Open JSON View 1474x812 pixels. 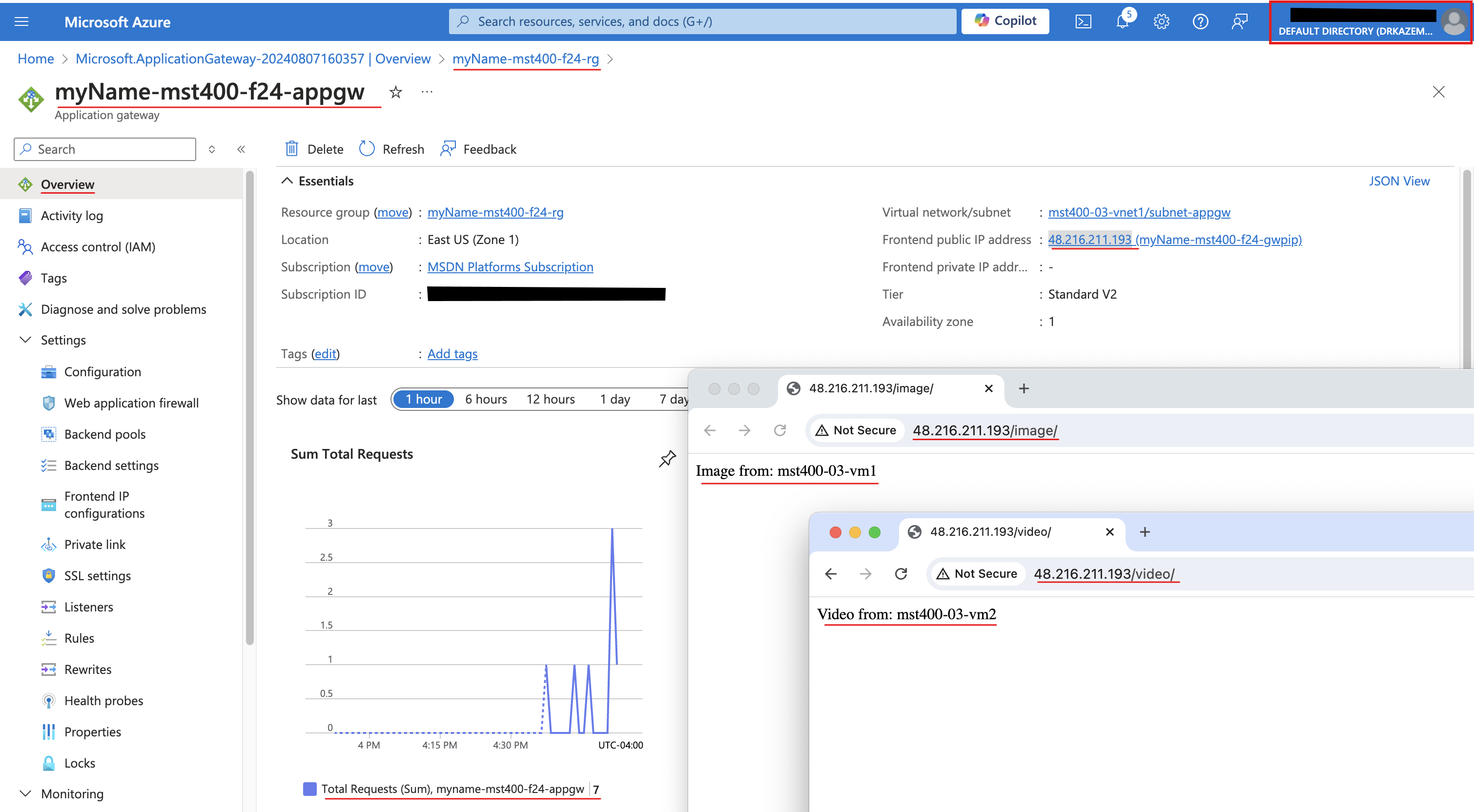coord(1399,181)
